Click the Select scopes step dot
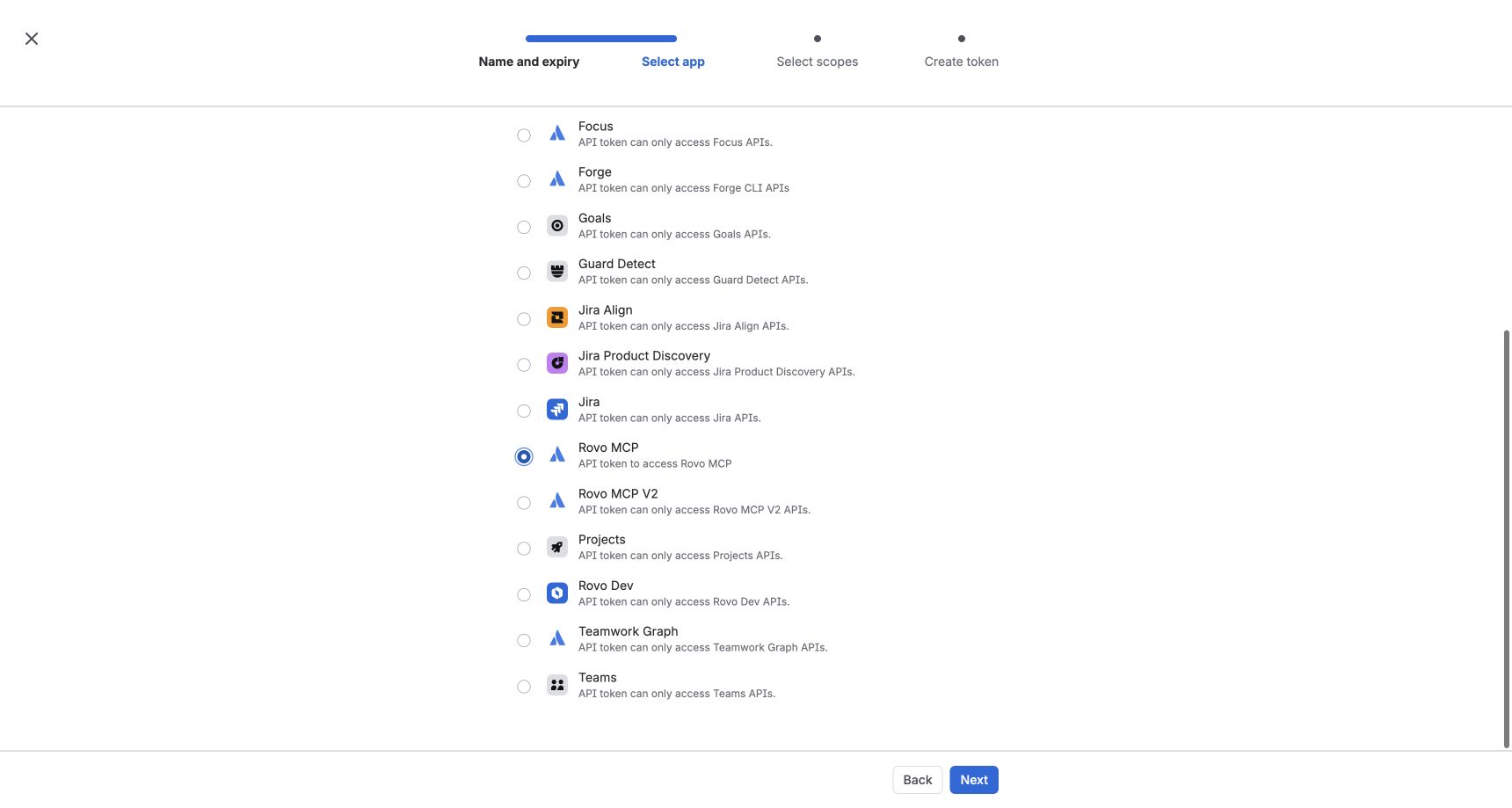 point(818,39)
